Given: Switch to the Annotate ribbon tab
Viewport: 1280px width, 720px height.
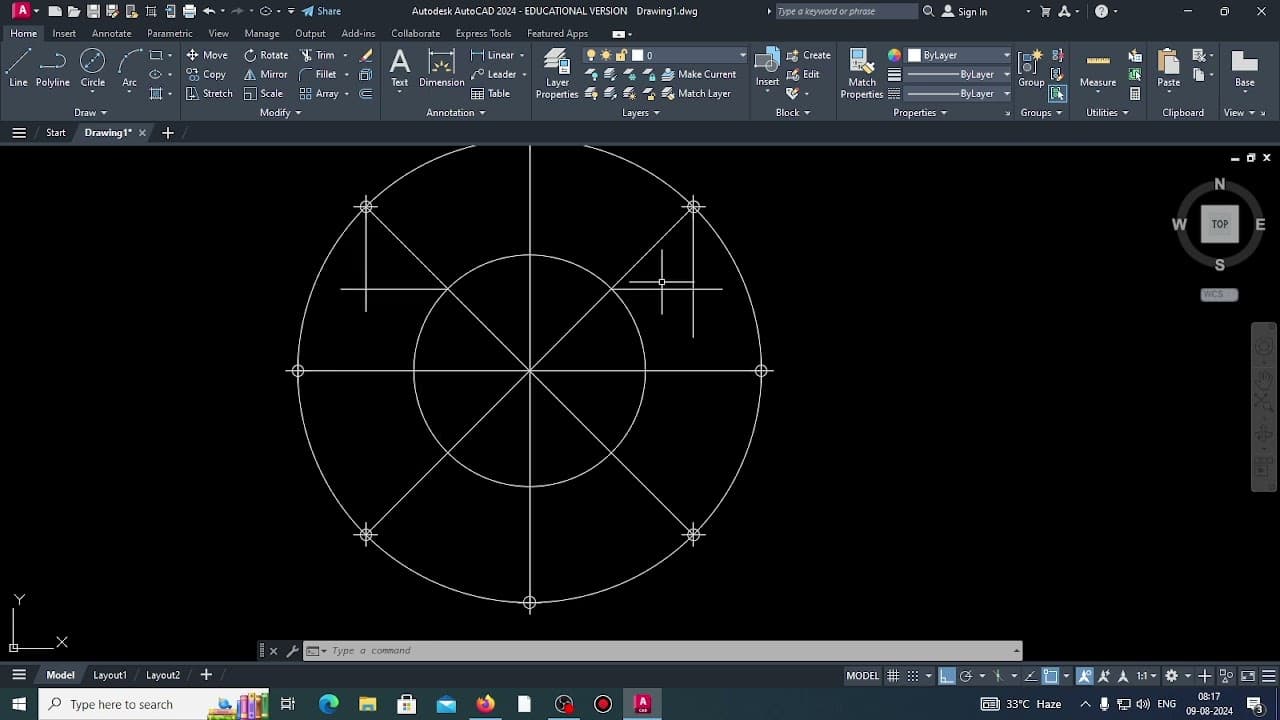Looking at the screenshot, I should point(111,33).
